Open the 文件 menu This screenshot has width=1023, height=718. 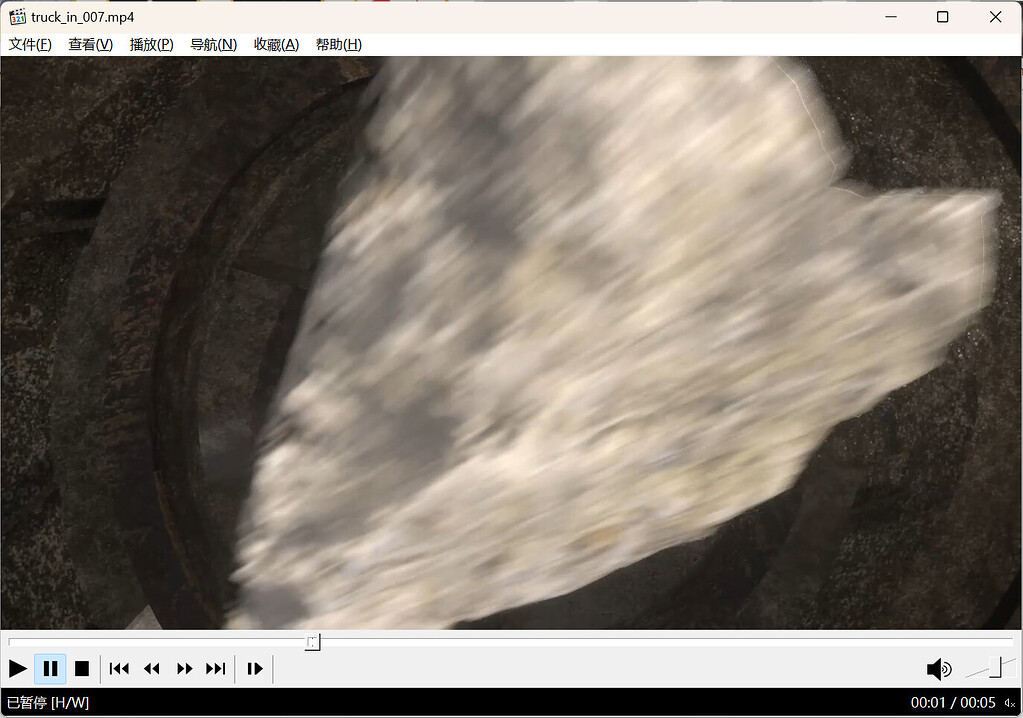[x=29, y=44]
